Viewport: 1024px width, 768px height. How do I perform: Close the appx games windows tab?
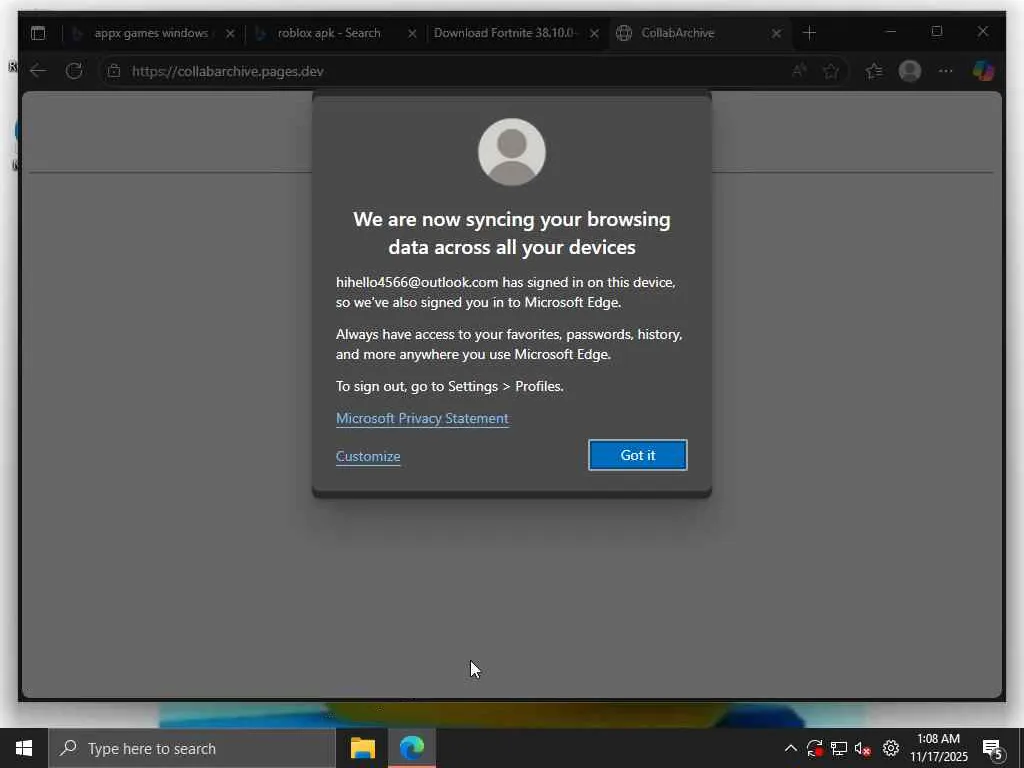point(230,33)
